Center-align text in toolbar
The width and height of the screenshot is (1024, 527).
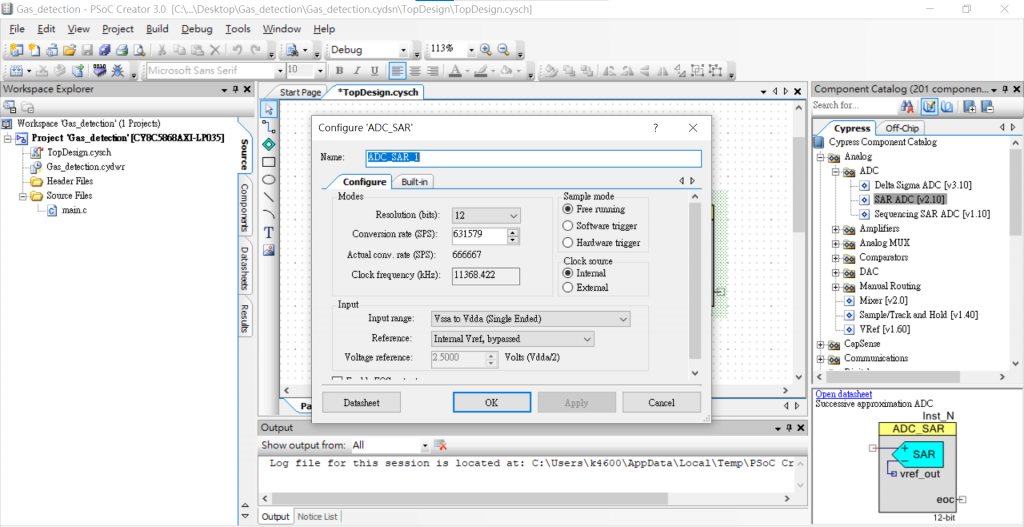coord(415,71)
